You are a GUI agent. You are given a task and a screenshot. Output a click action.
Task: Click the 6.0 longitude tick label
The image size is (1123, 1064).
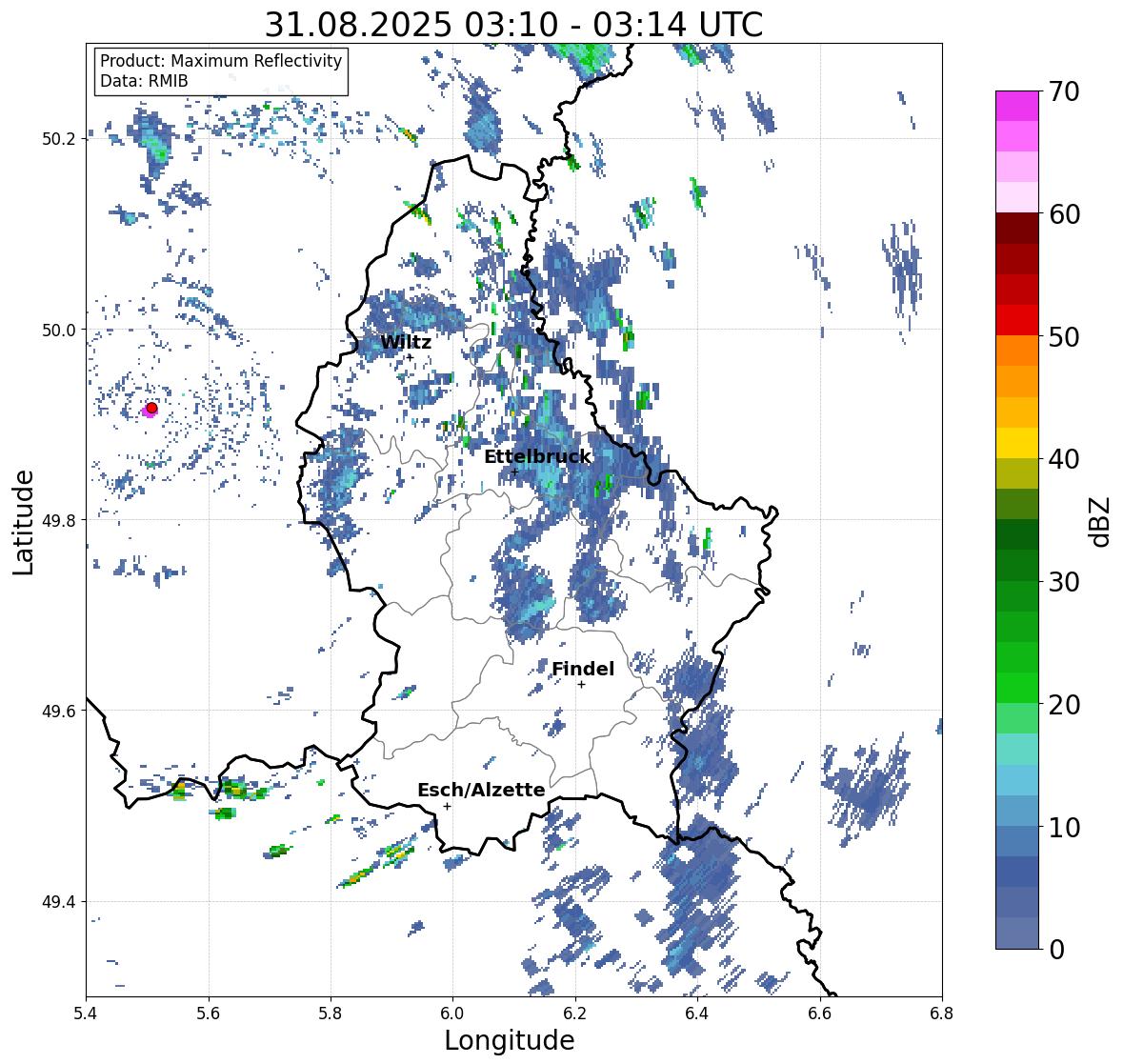coord(452,1014)
